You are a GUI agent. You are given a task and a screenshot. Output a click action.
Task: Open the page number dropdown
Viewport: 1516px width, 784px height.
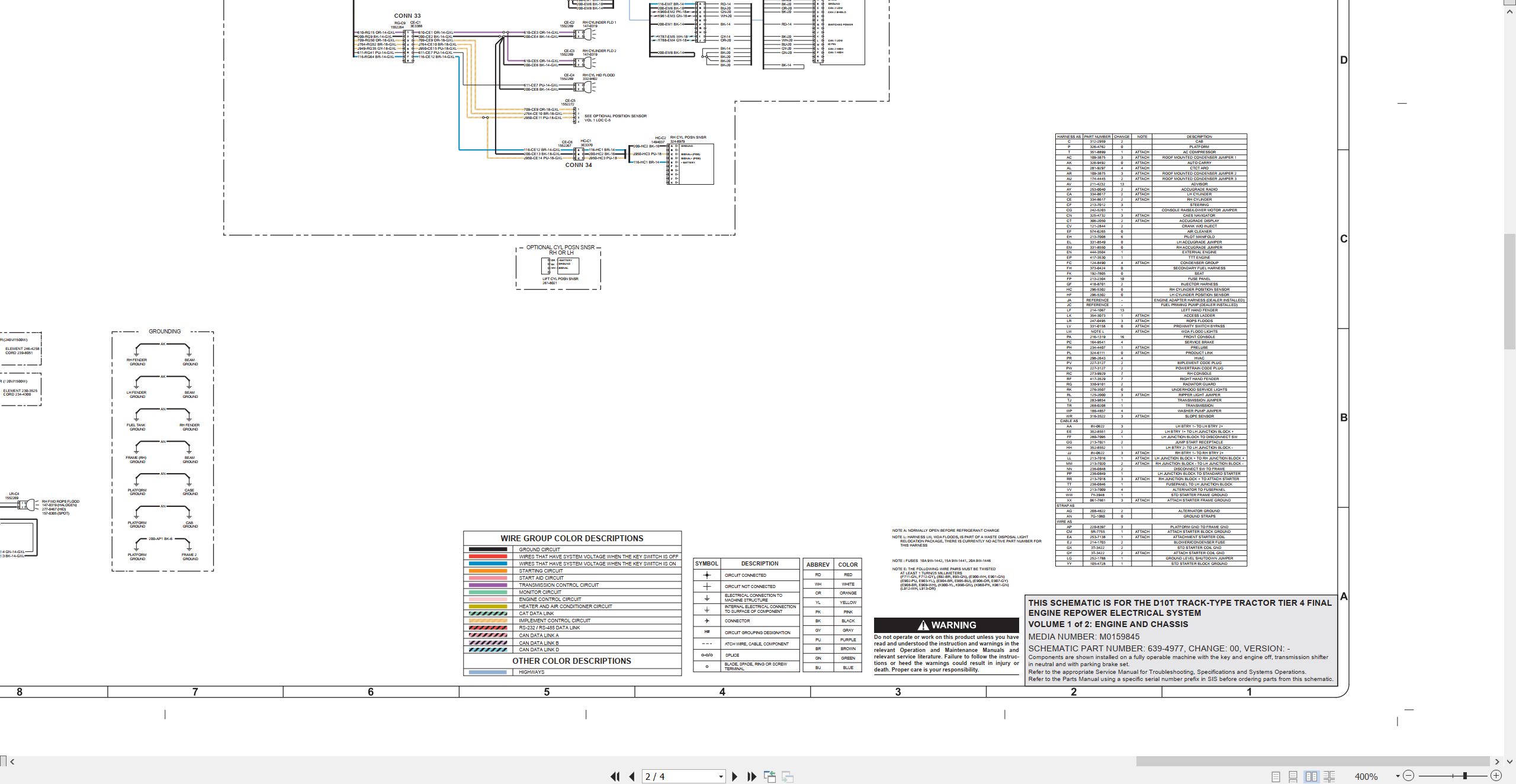[721, 776]
